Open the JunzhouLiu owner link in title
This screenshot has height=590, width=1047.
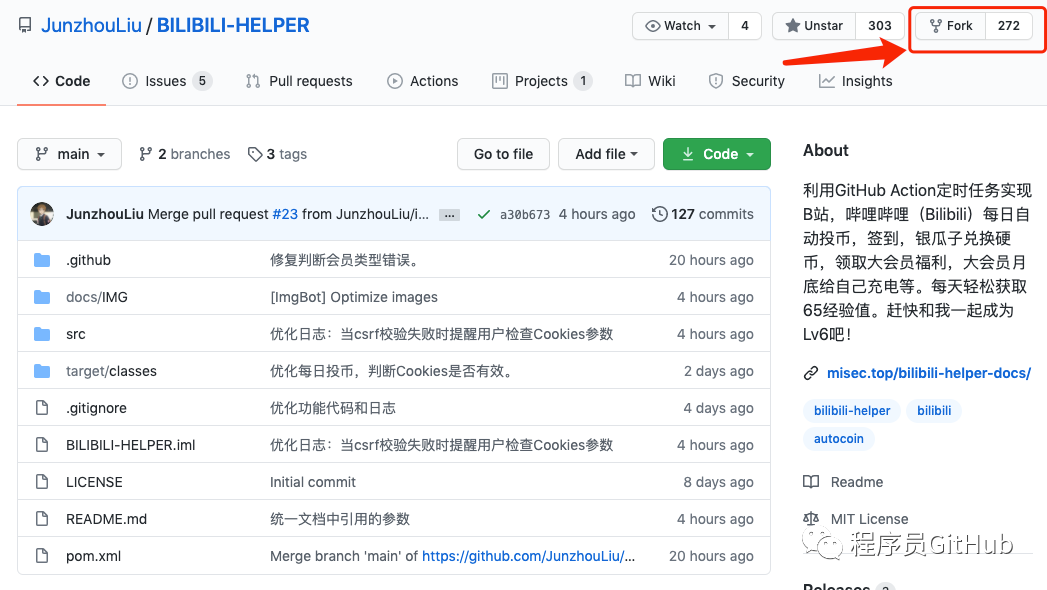91,25
